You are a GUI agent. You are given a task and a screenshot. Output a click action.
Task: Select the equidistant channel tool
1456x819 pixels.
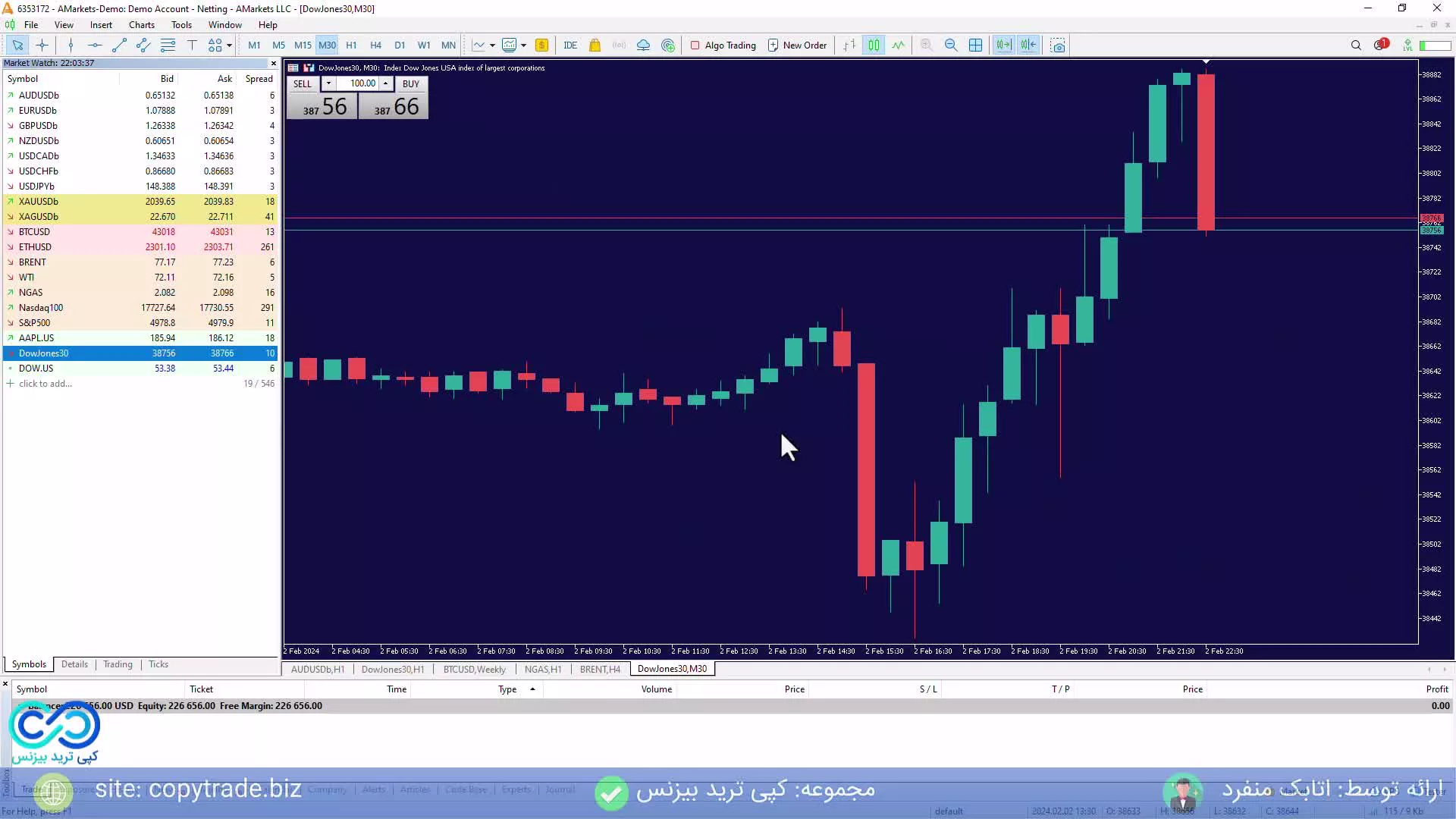click(143, 45)
